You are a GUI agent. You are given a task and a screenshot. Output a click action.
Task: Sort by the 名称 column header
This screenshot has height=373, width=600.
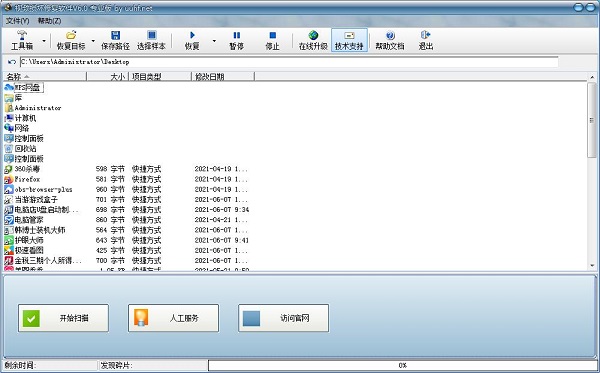pos(44,77)
